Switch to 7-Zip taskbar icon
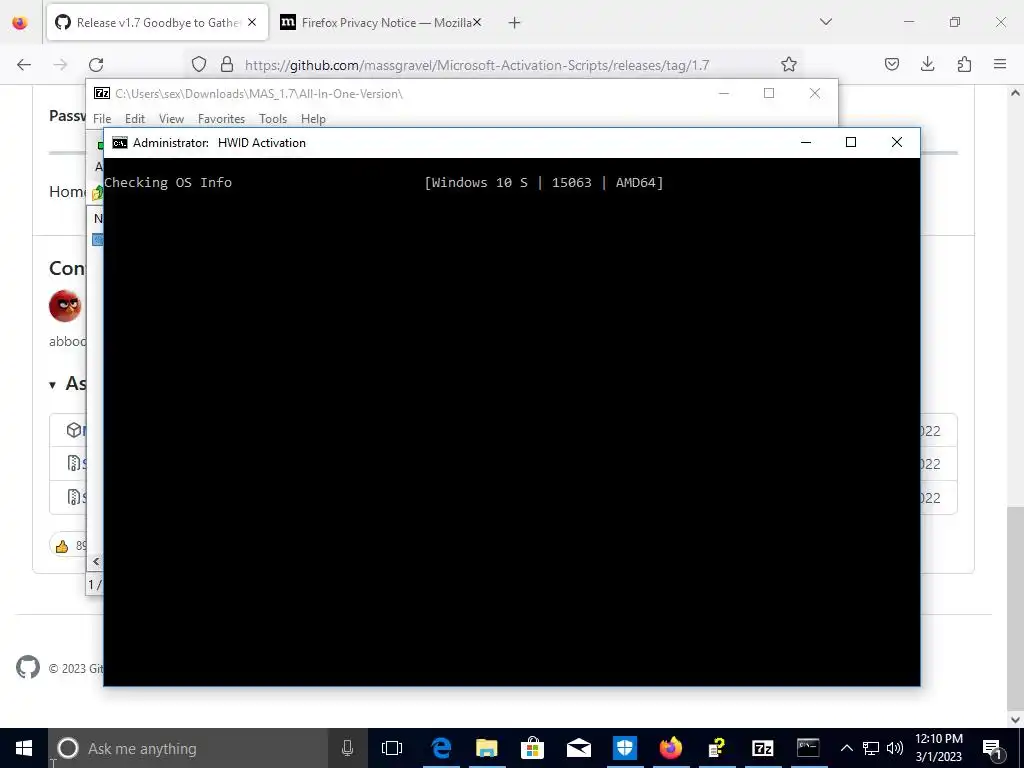 [763, 748]
